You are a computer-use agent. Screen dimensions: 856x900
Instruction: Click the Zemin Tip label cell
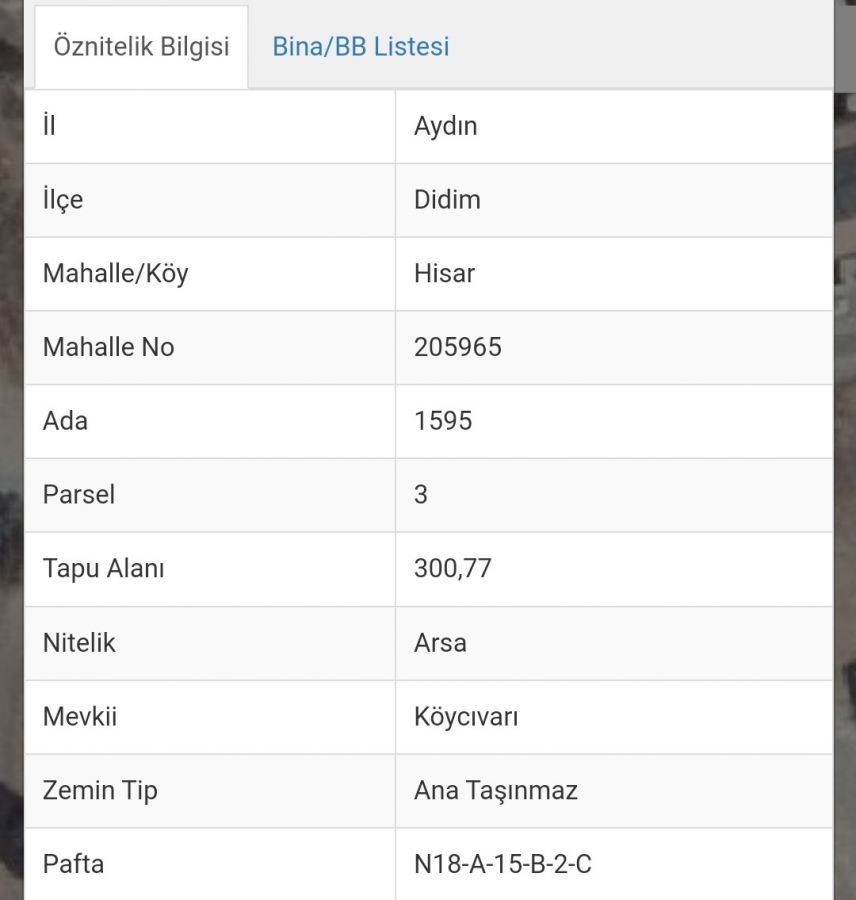tap(210, 791)
